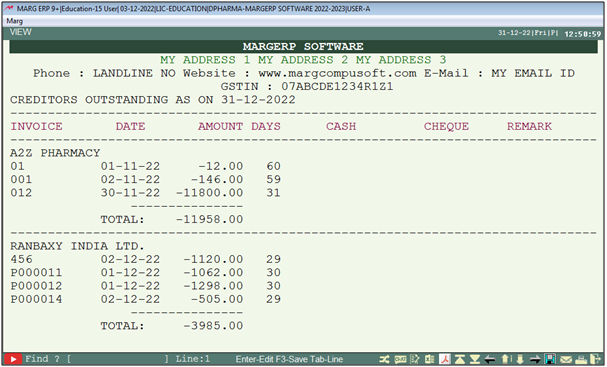Select invoice 001 row
The image size is (607, 367).
pos(146,180)
